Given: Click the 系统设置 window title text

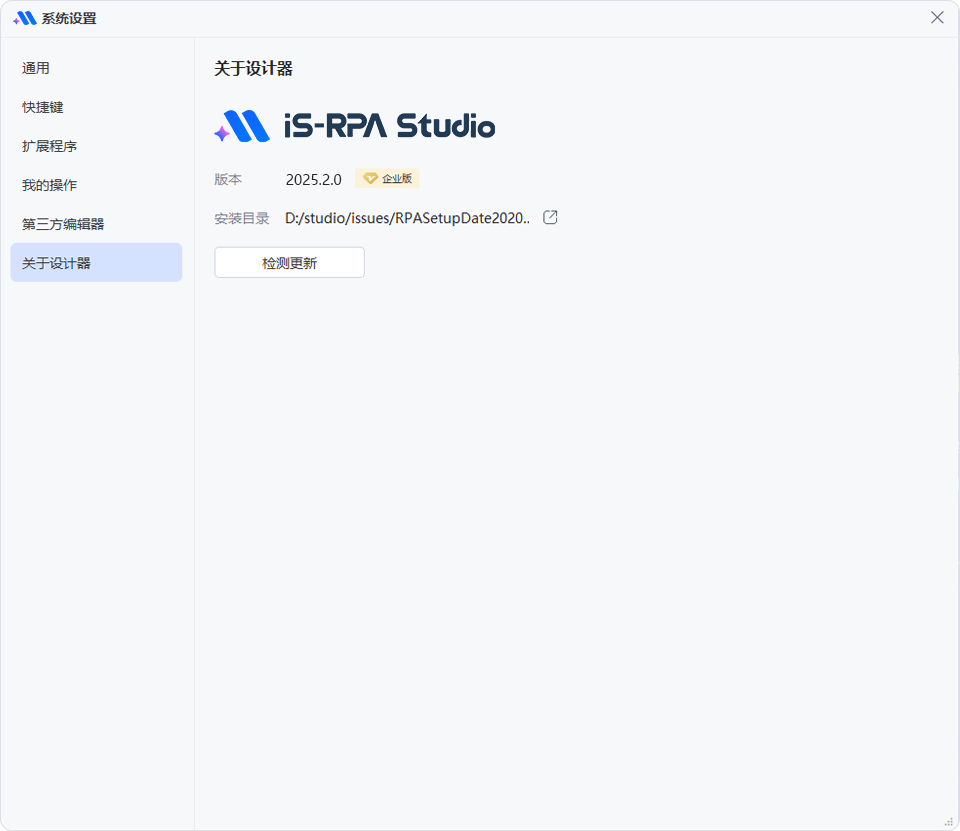Looking at the screenshot, I should [x=69, y=18].
